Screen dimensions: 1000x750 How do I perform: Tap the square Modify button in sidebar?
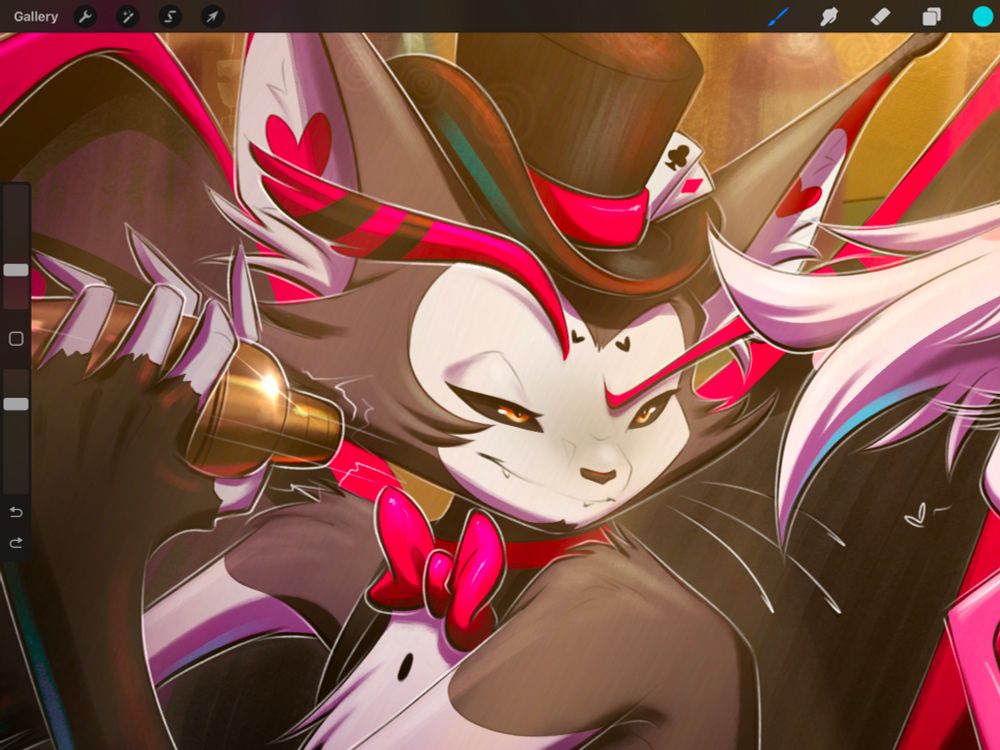click(17, 339)
